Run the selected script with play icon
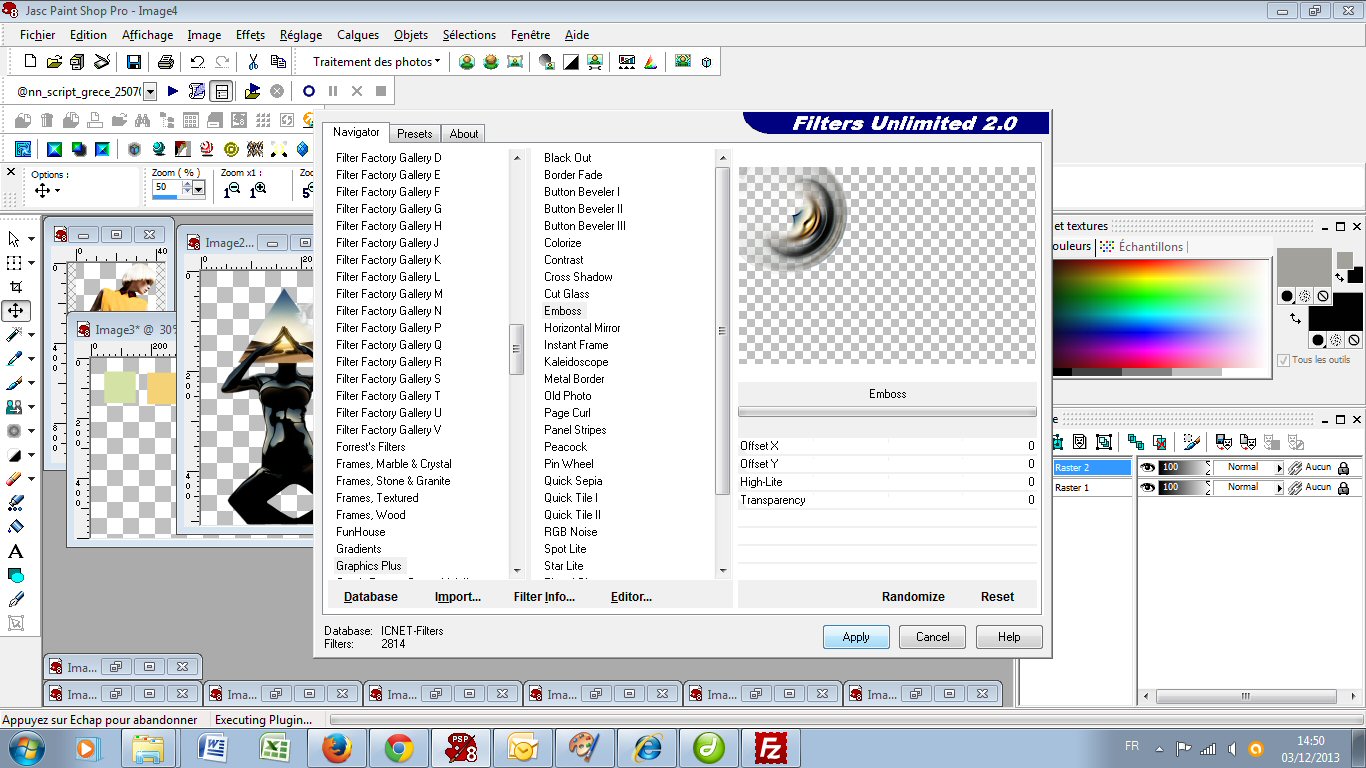 coord(173,91)
